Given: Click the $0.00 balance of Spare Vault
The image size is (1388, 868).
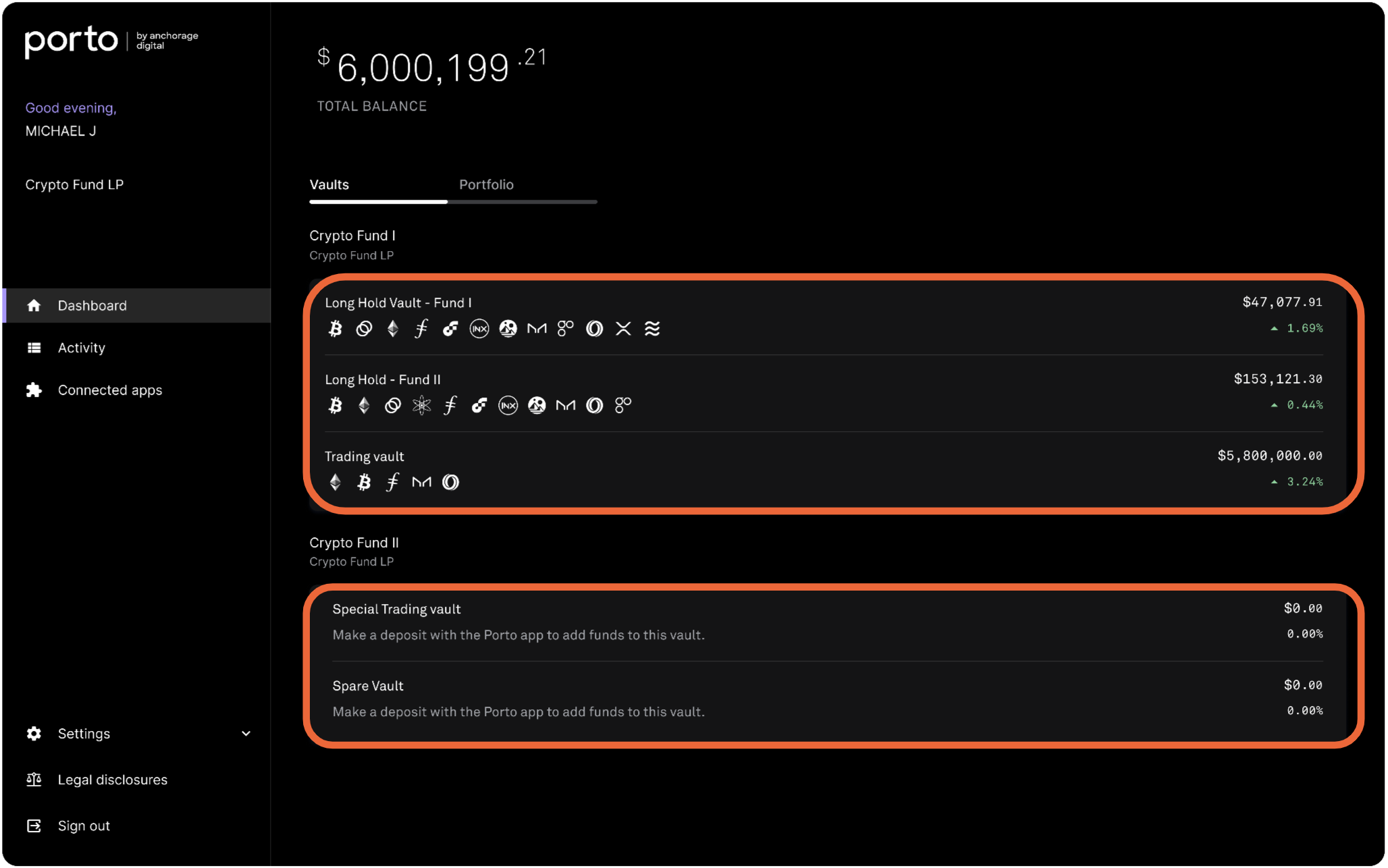Looking at the screenshot, I should pyautogui.click(x=1303, y=686).
